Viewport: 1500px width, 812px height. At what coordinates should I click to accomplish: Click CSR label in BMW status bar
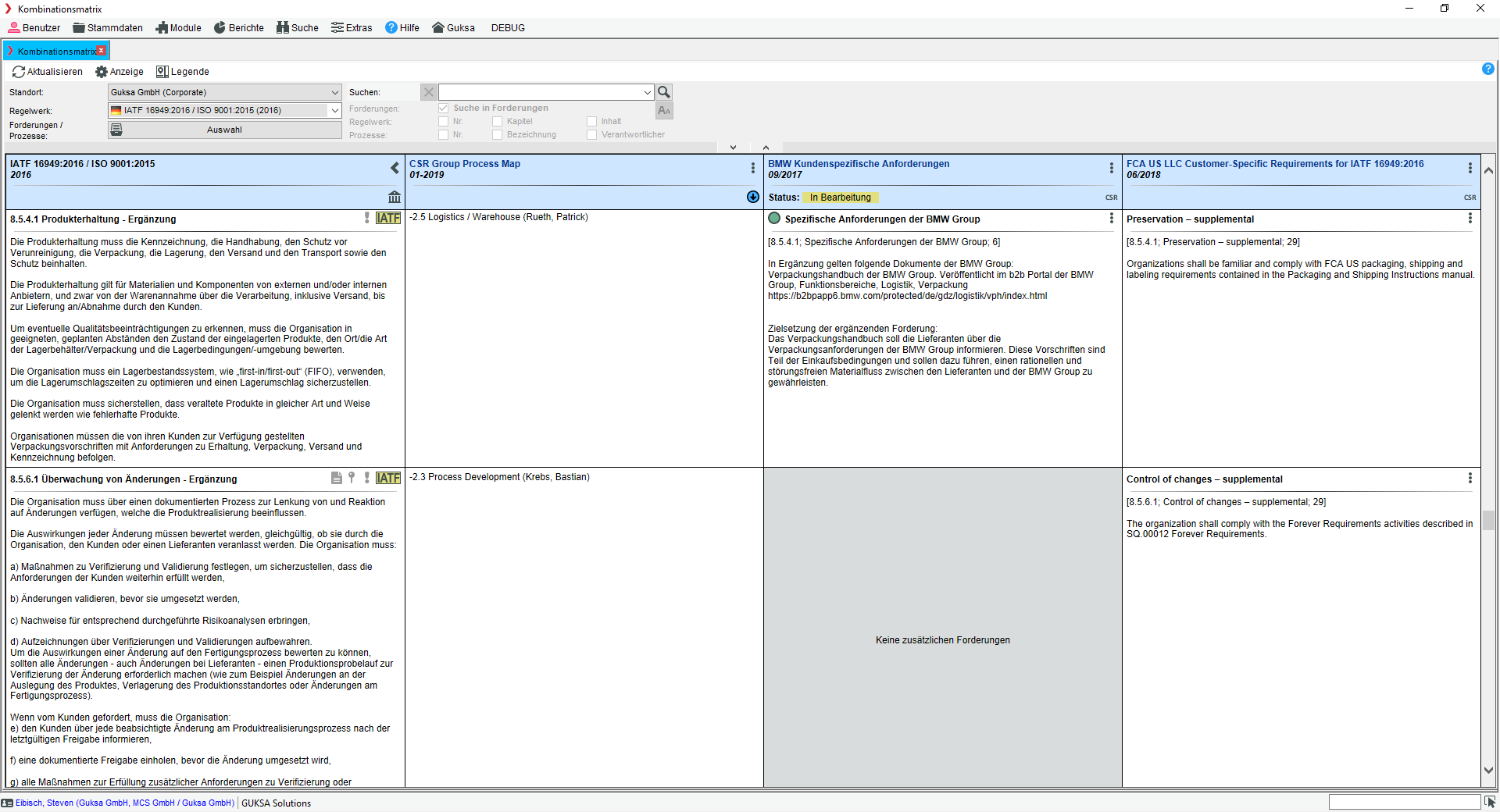click(1111, 198)
